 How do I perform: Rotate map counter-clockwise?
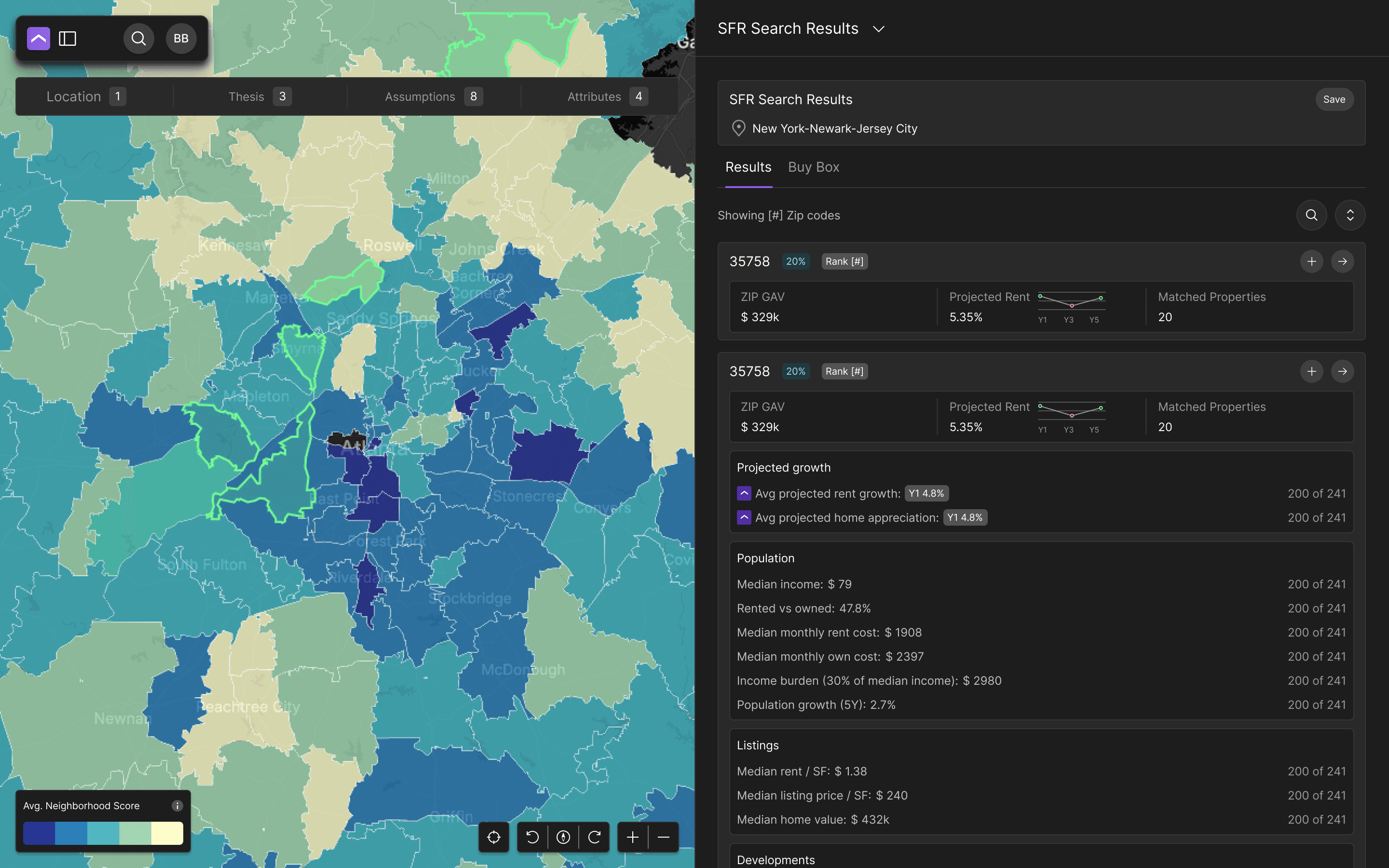(x=532, y=837)
